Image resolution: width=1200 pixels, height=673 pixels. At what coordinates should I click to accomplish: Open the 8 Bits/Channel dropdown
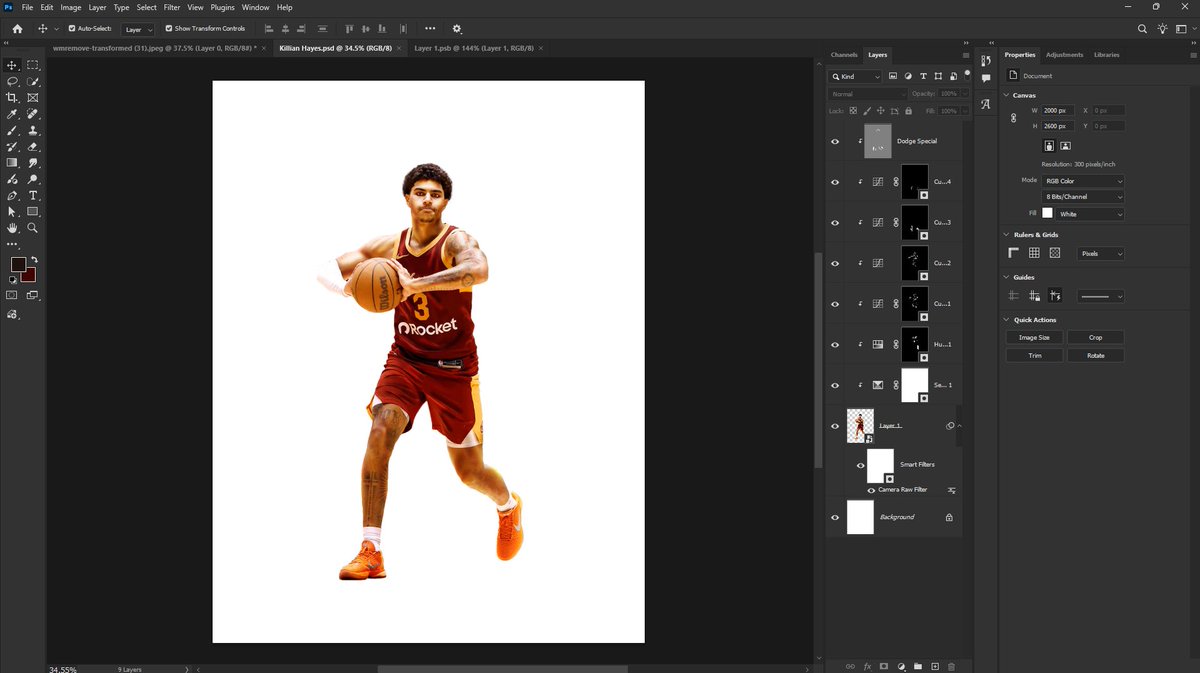click(1082, 197)
